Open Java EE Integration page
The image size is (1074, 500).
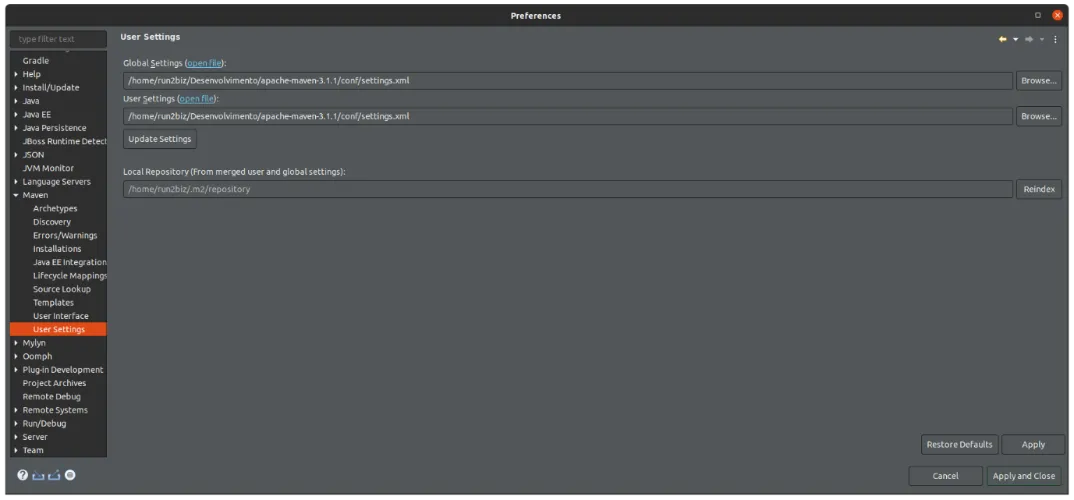click(x=69, y=262)
